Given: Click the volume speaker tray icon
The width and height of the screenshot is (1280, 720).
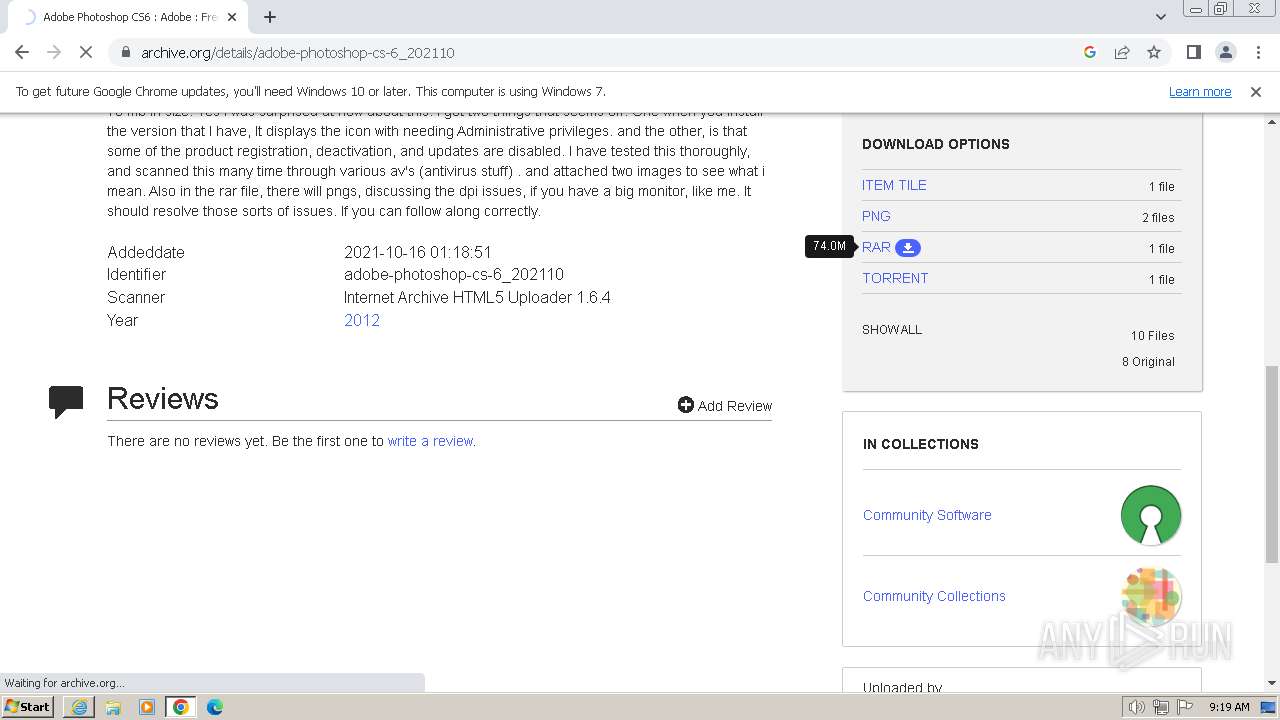Looking at the screenshot, I should tap(1136, 707).
